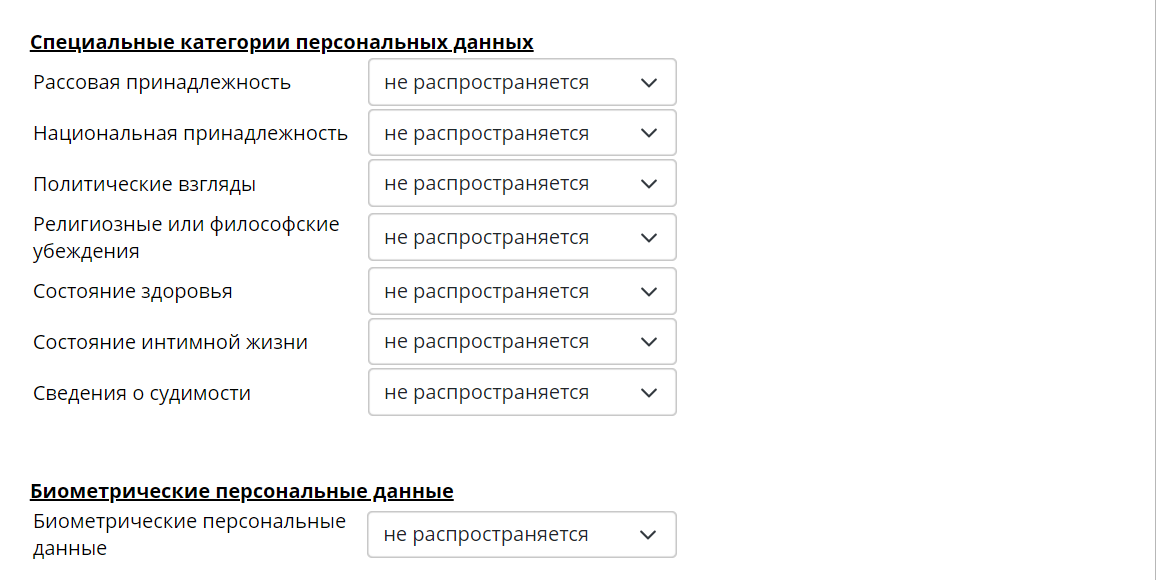Screen dimensions: 1156x580
Task: Open the Состояние здоровья dropdown
Action: pyautogui.click(x=500, y=292)
